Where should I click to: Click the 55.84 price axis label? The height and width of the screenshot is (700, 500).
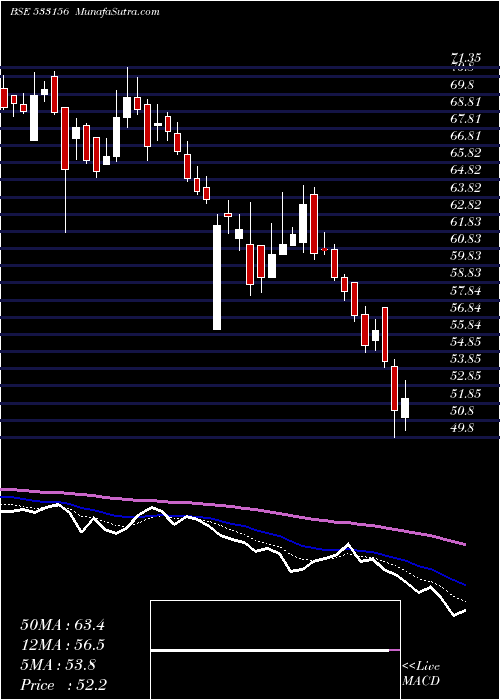click(466, 325)
